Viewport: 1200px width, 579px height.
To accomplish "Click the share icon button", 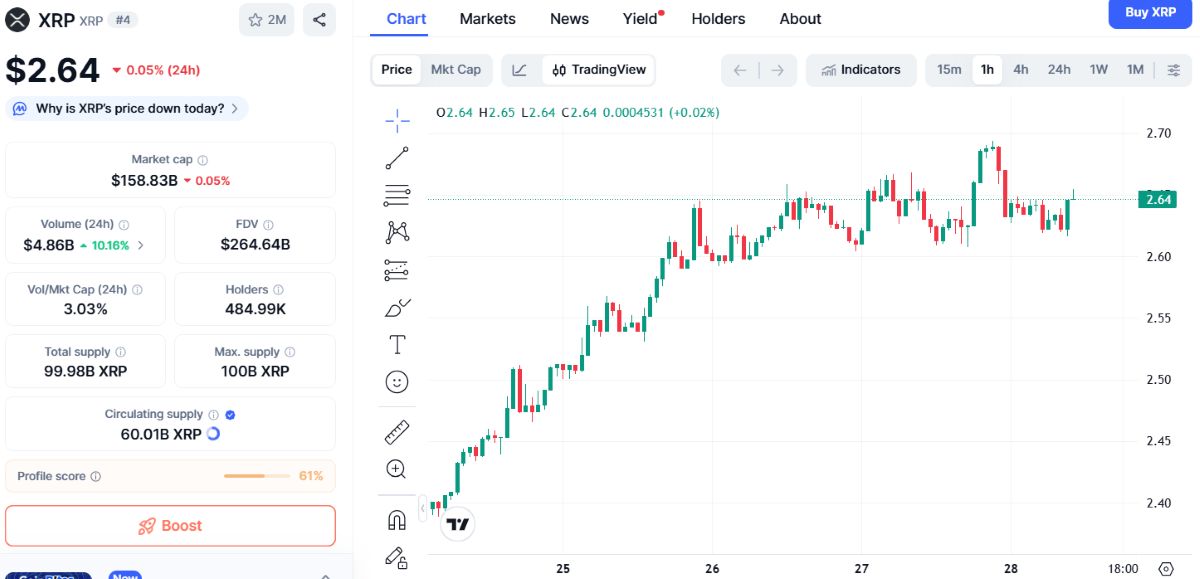I will click(318, 19).
